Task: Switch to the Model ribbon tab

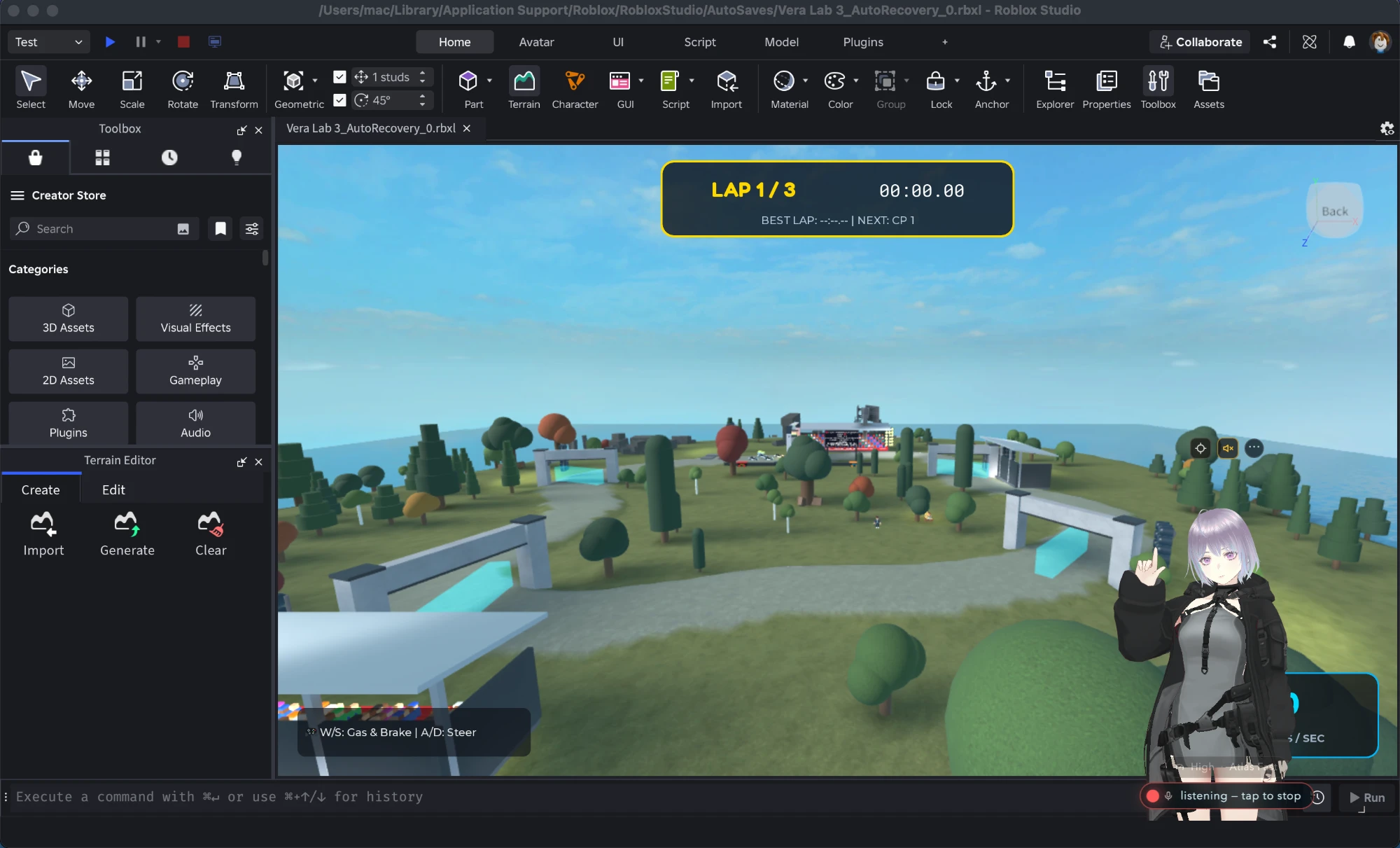Action: pyautogui.click(x=781, y=42)
